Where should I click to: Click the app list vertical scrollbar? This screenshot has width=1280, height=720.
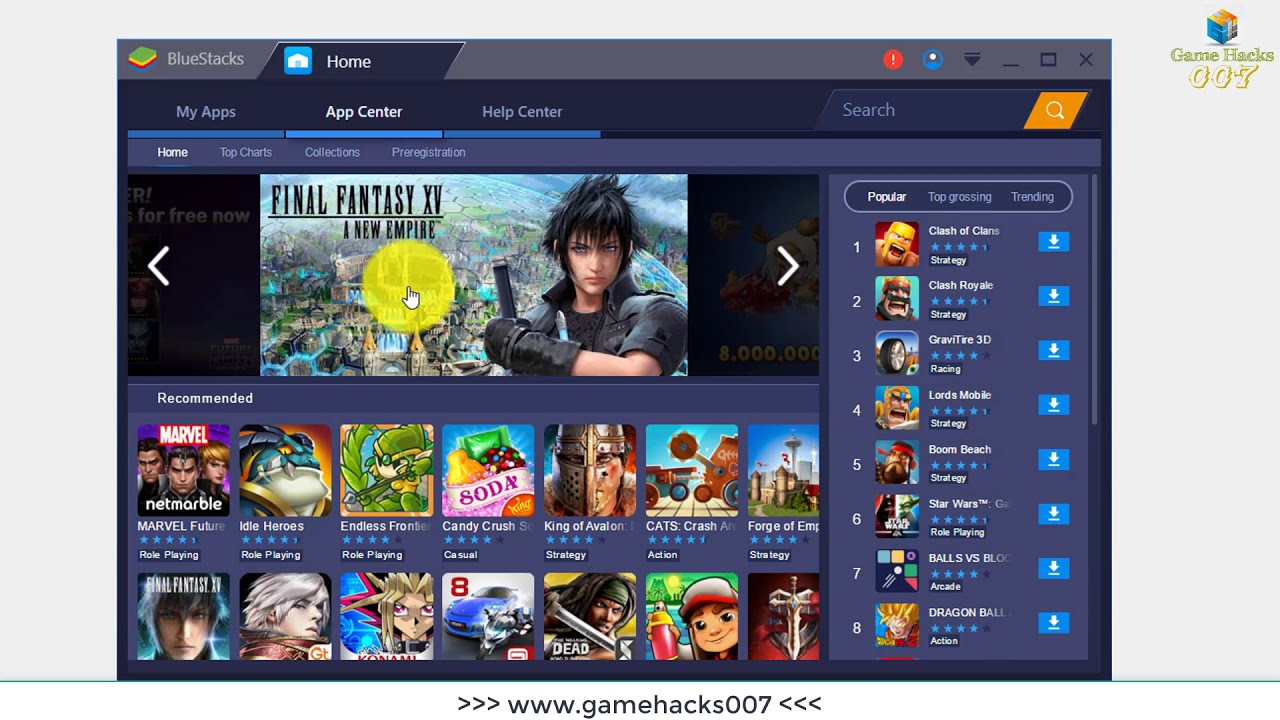[x=1095, y=300]
